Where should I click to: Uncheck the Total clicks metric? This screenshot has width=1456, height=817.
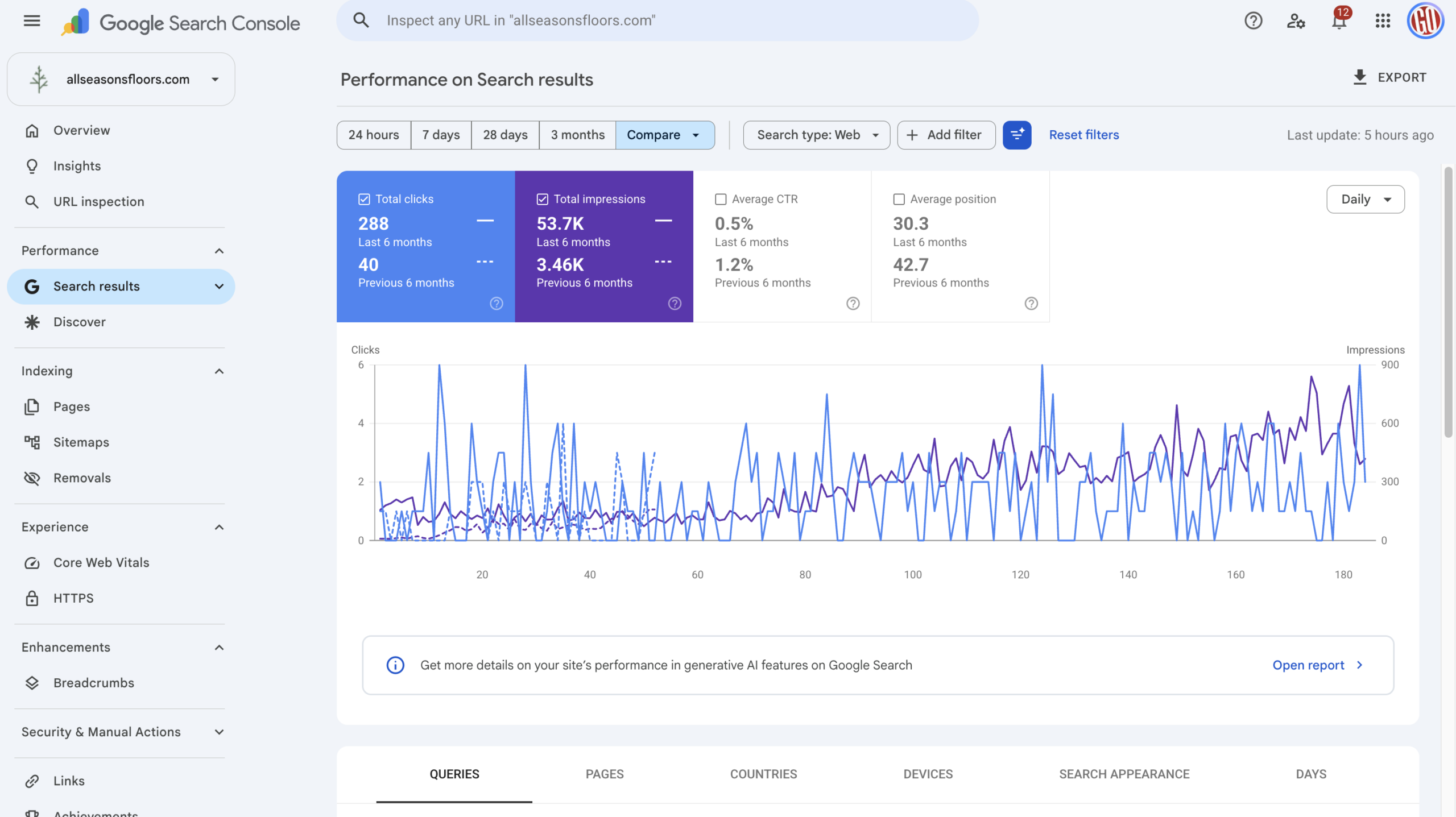click(x=364, y=199)
